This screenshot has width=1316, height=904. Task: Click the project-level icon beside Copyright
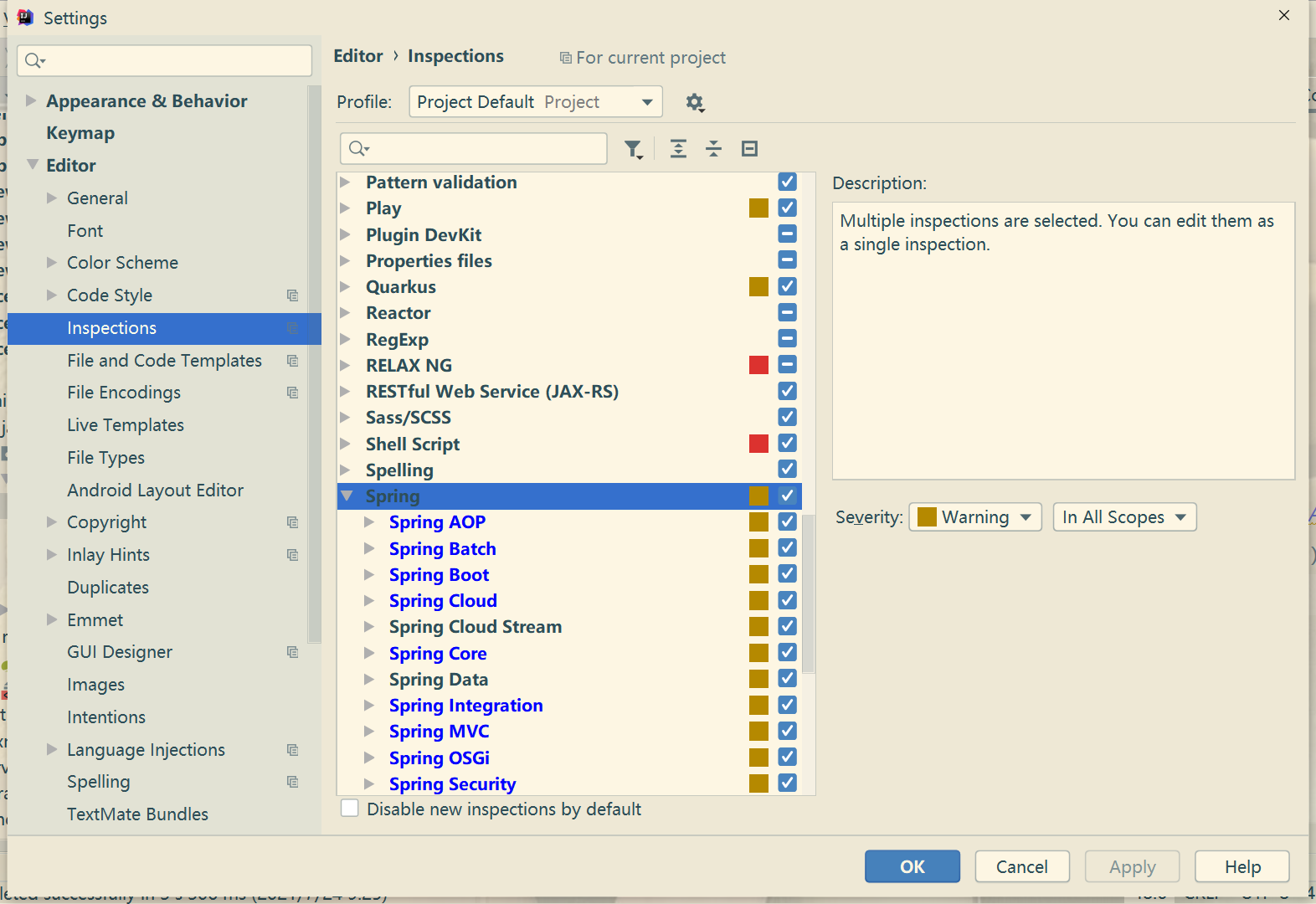(x=292, y=522)
